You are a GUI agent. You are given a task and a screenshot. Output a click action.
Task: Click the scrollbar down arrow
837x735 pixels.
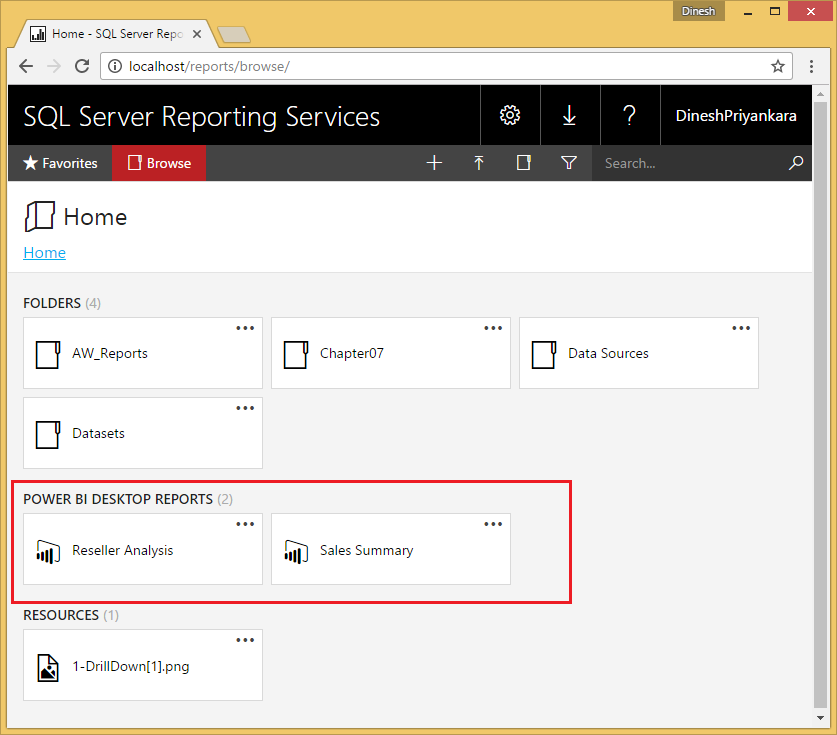pyautogui.click(x=820, y=718)
